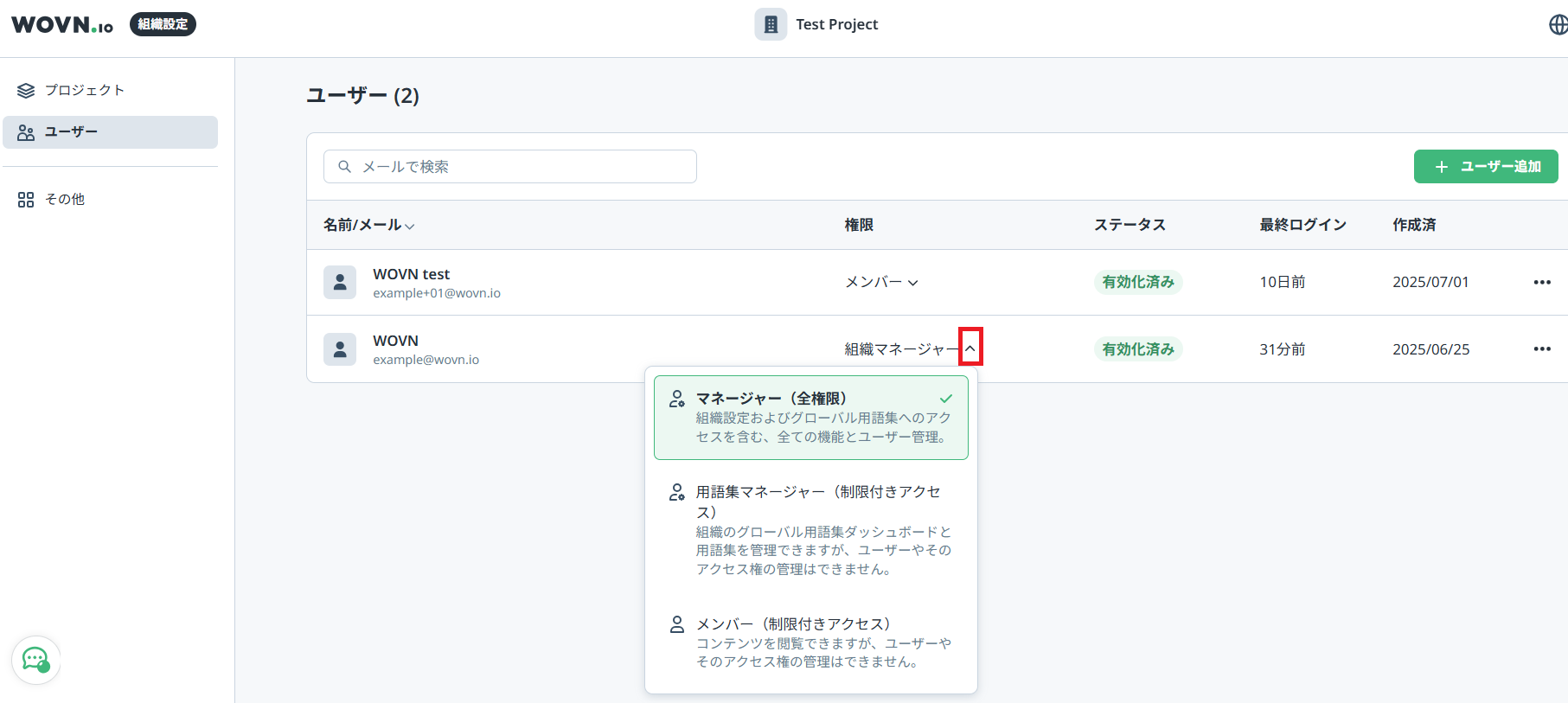Click the その他 grid icon

click(x=26, y=200)
